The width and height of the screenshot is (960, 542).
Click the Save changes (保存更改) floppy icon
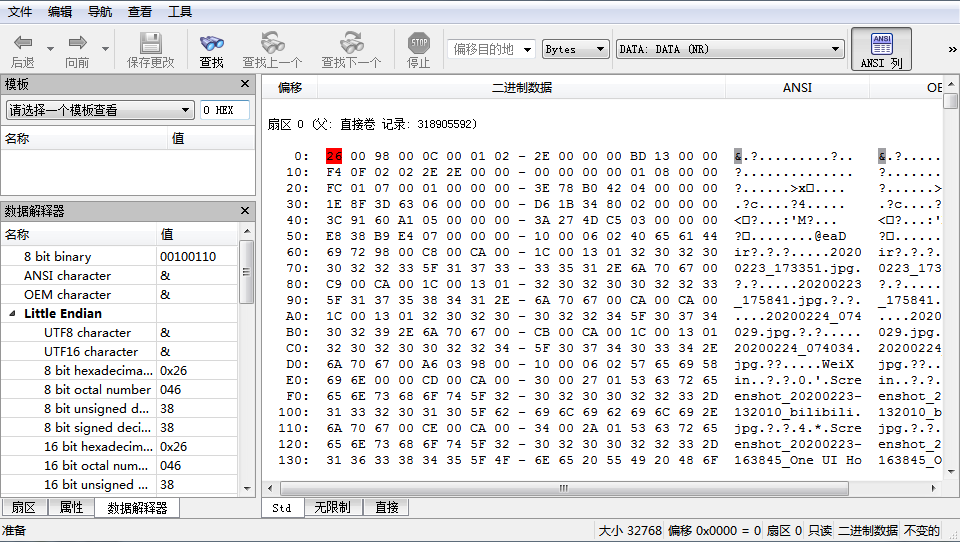[151, 43]
